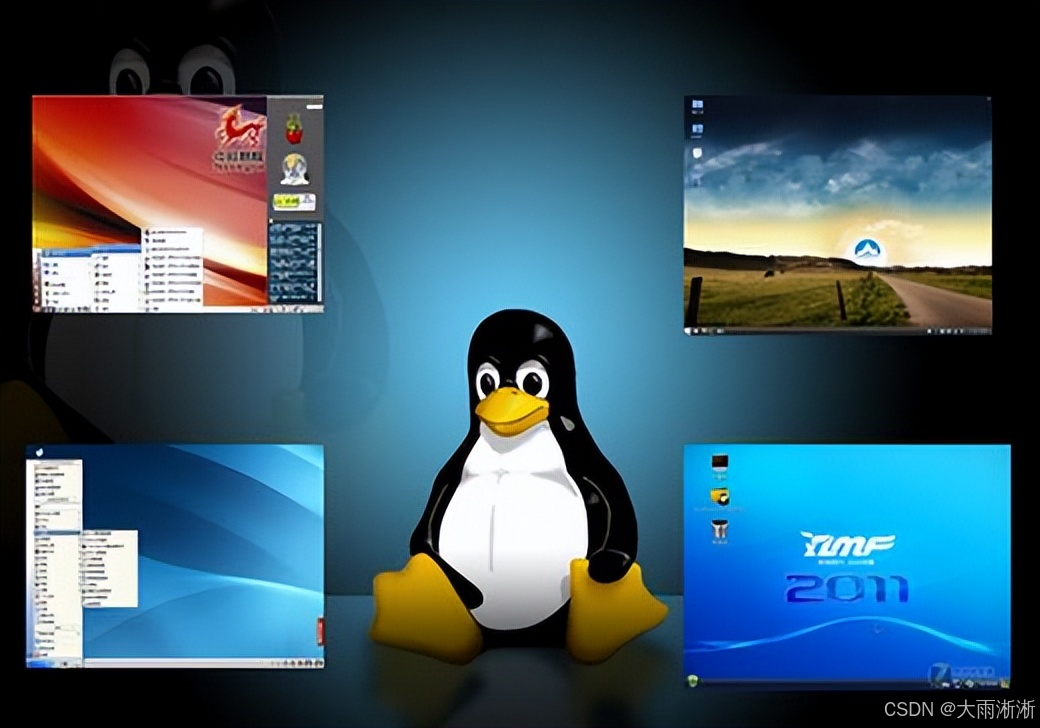
Task: Click the red horse logo on wallpaper
Action: 239,126
